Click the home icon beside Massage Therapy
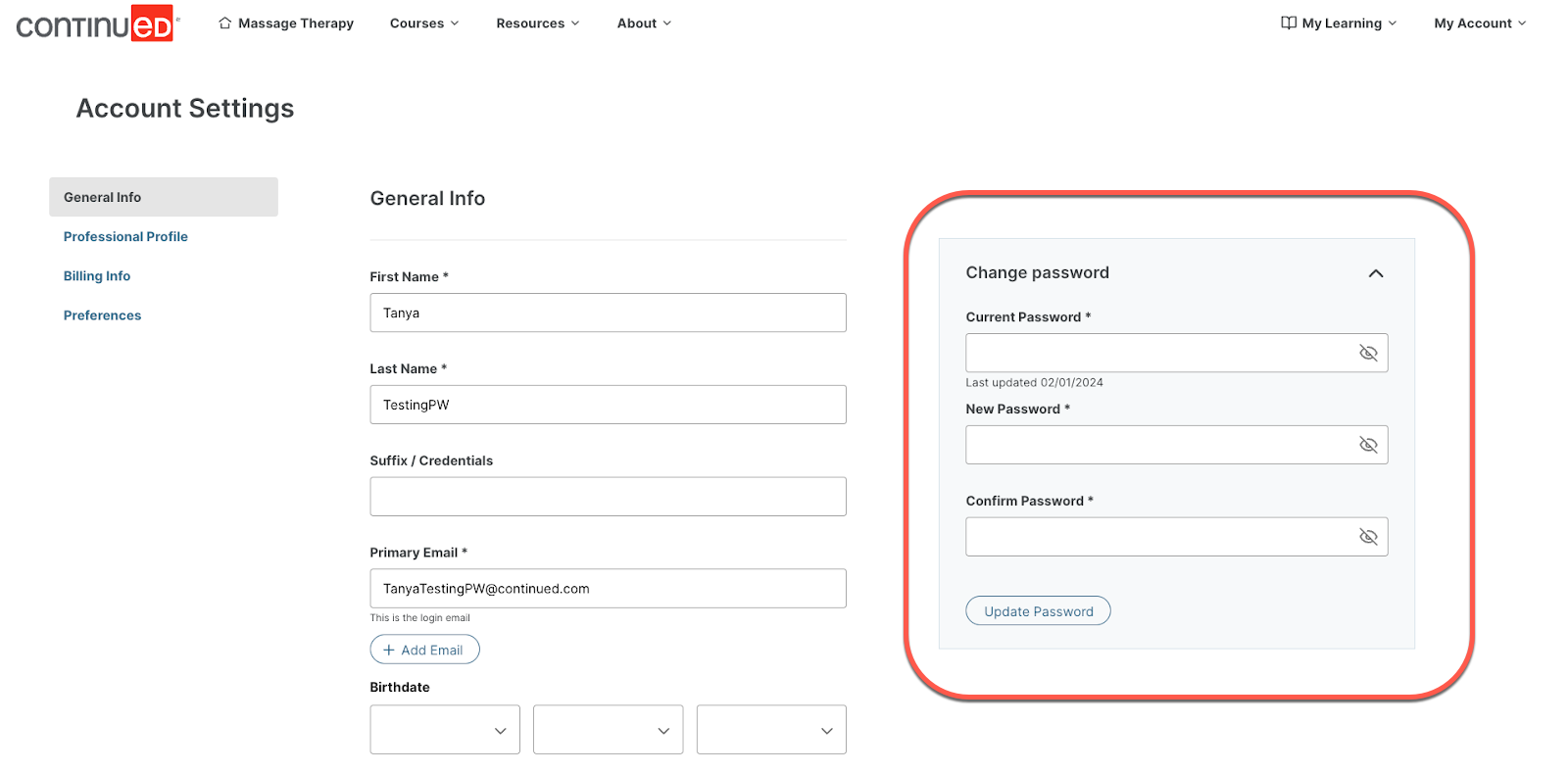The height and width of the screenshot is (773, 1568). click(x=225, y=23)
